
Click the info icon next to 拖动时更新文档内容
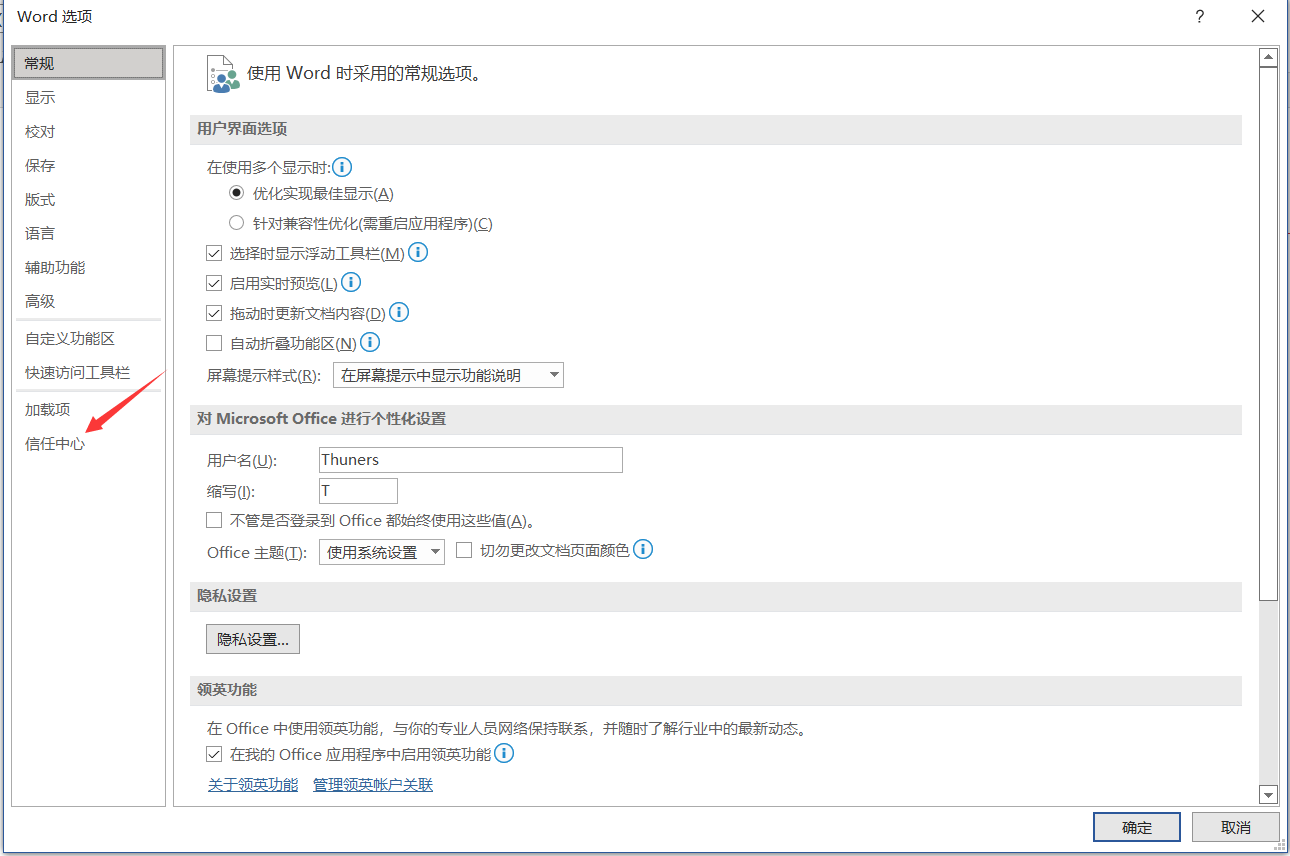[x=399, y=312]
